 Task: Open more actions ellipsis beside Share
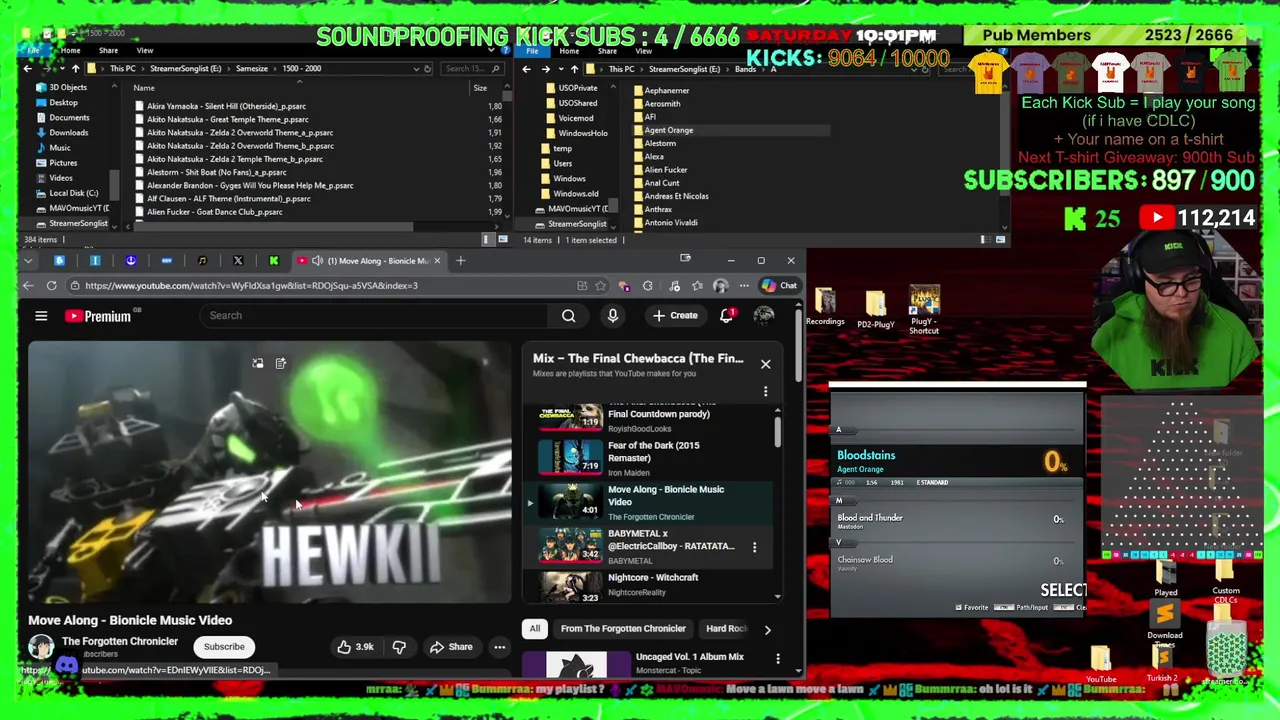(500, 647)
